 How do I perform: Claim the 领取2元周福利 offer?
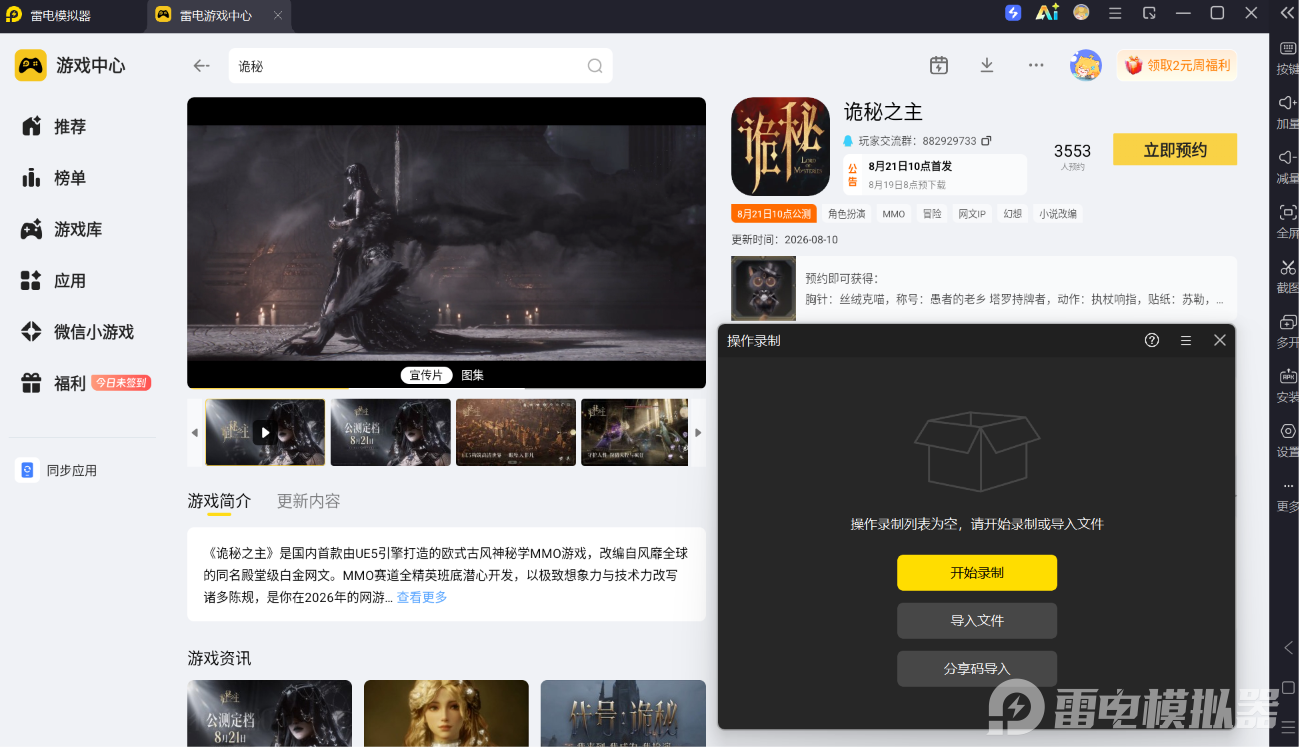1177,65
